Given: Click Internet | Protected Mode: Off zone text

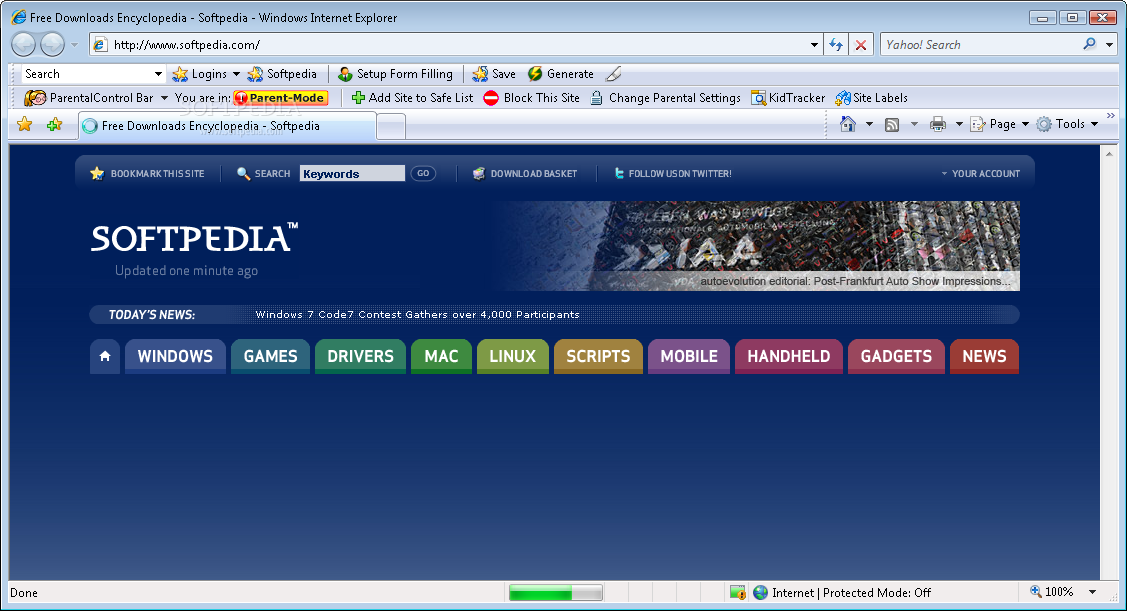Looking at the screenshot, I should (851, 592).
